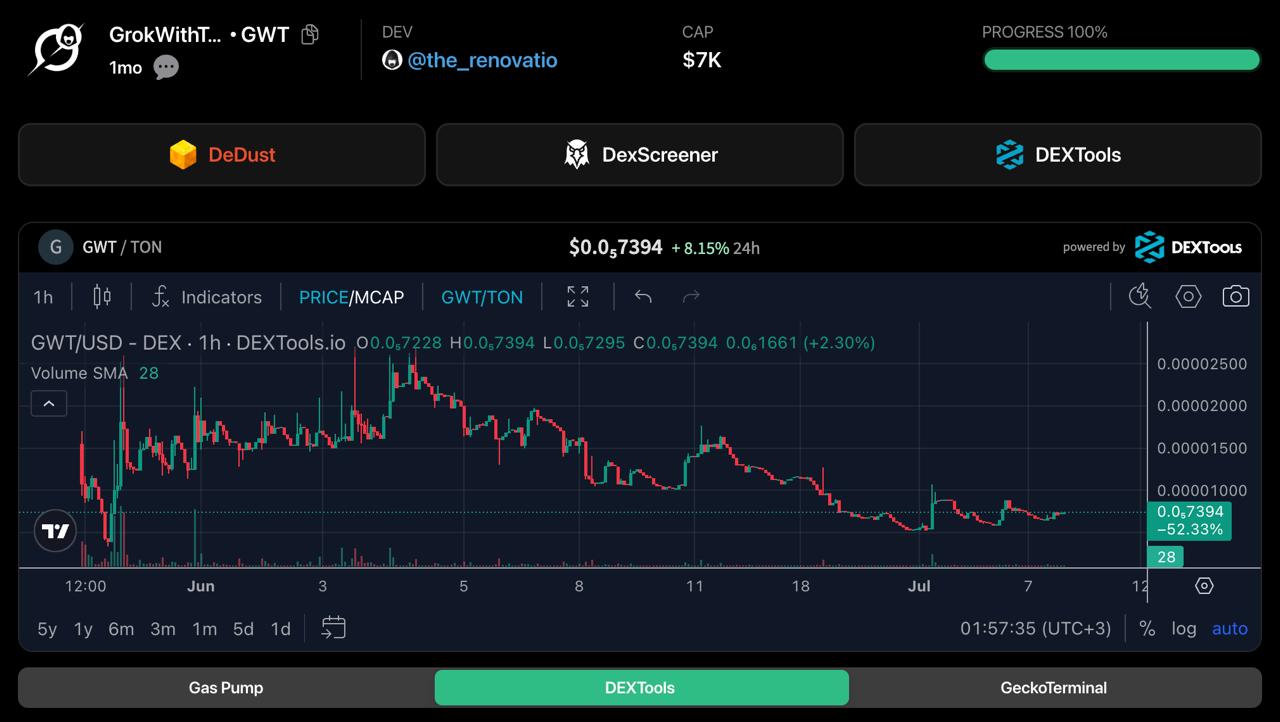Open the price scale settings hexagon icon
Screen dimensions: 1280x722
tap(1204, 586)
